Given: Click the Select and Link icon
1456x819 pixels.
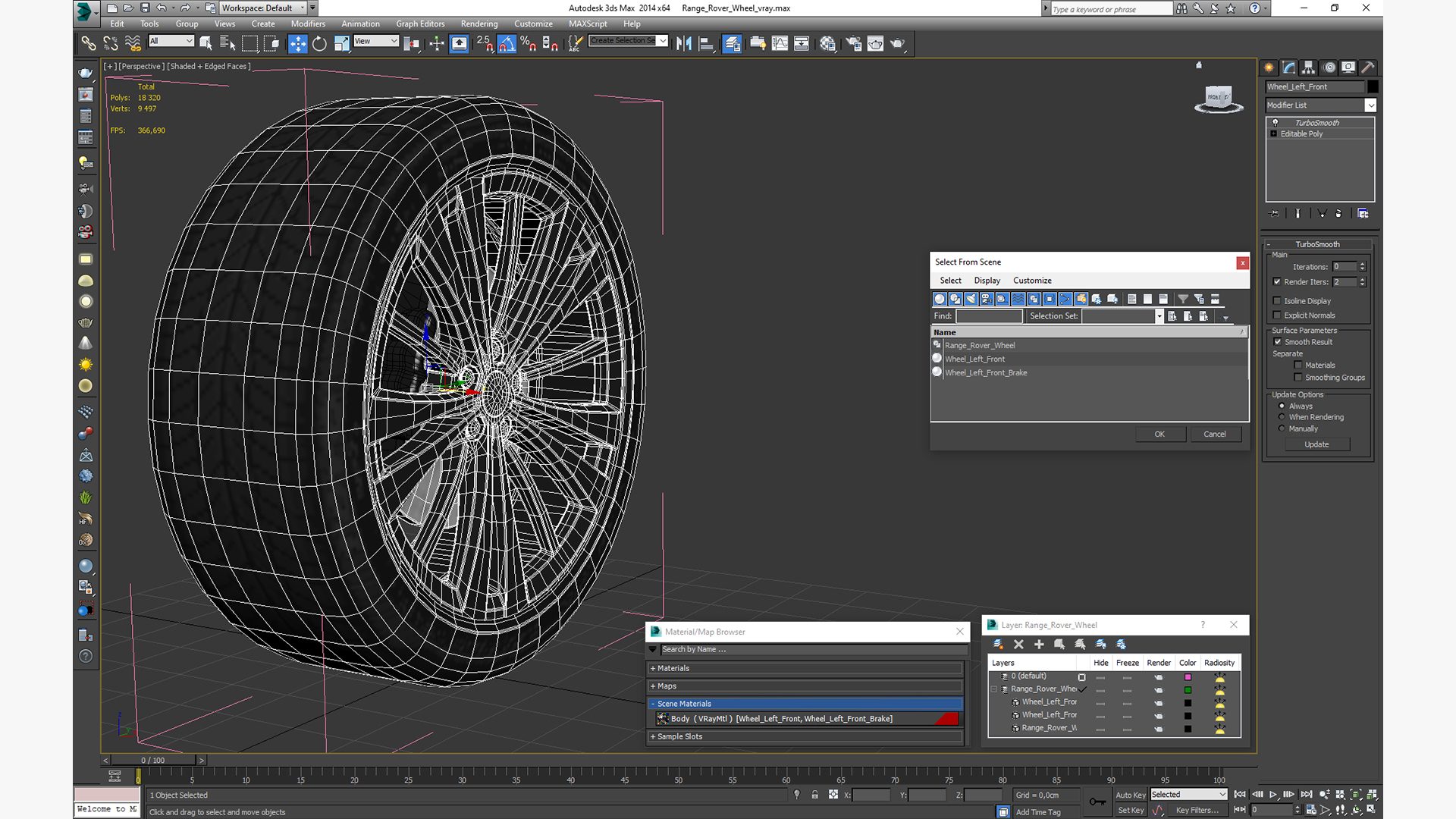Looking at the screenshot, I should click(x=89, y=42).
